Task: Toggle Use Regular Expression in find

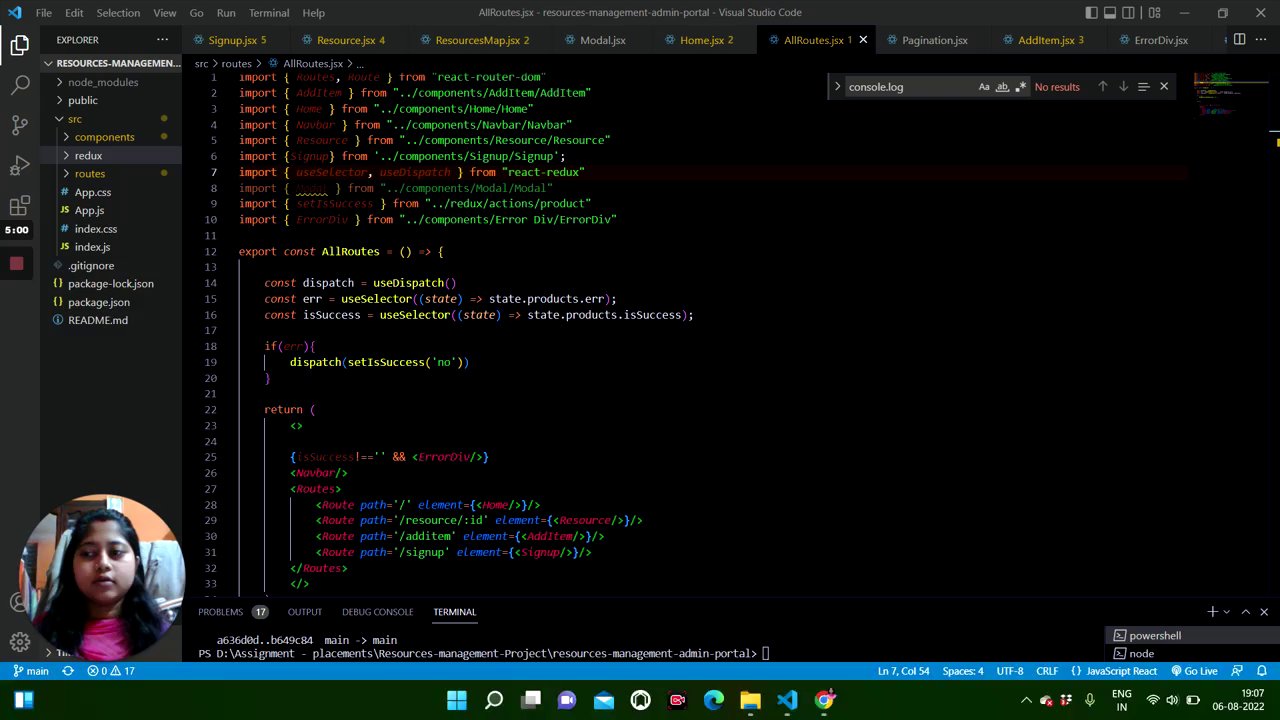Action: (1020, 87)
